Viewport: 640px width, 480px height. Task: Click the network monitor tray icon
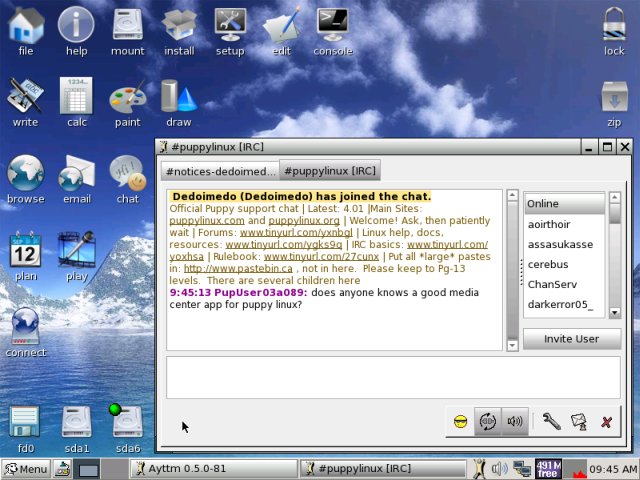[522, 469]
